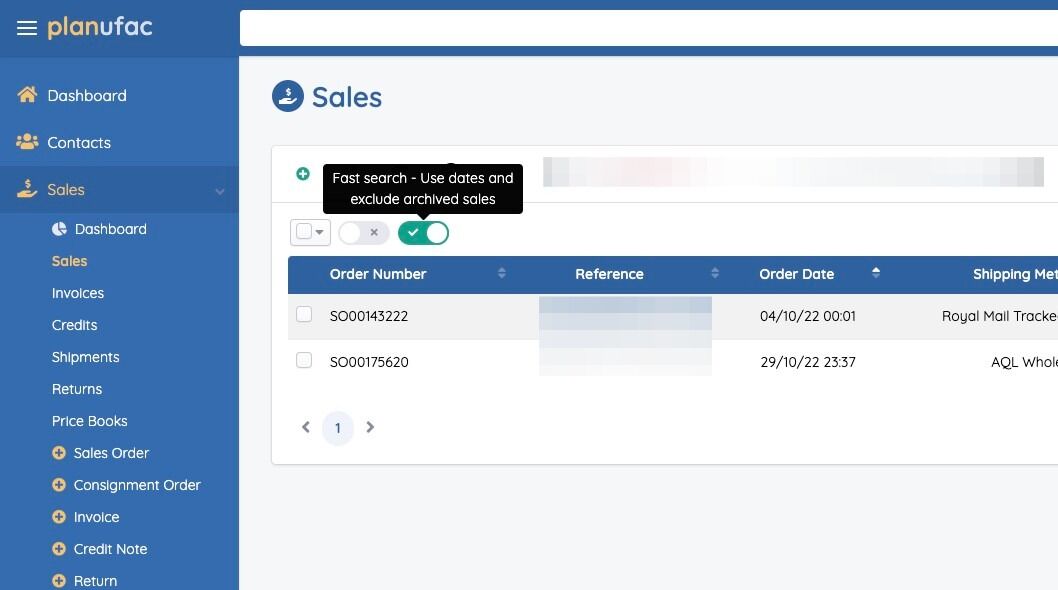Click plus icon beside Consignment Order
This screenshot has width=1058, height=590.
coord(59,485)
